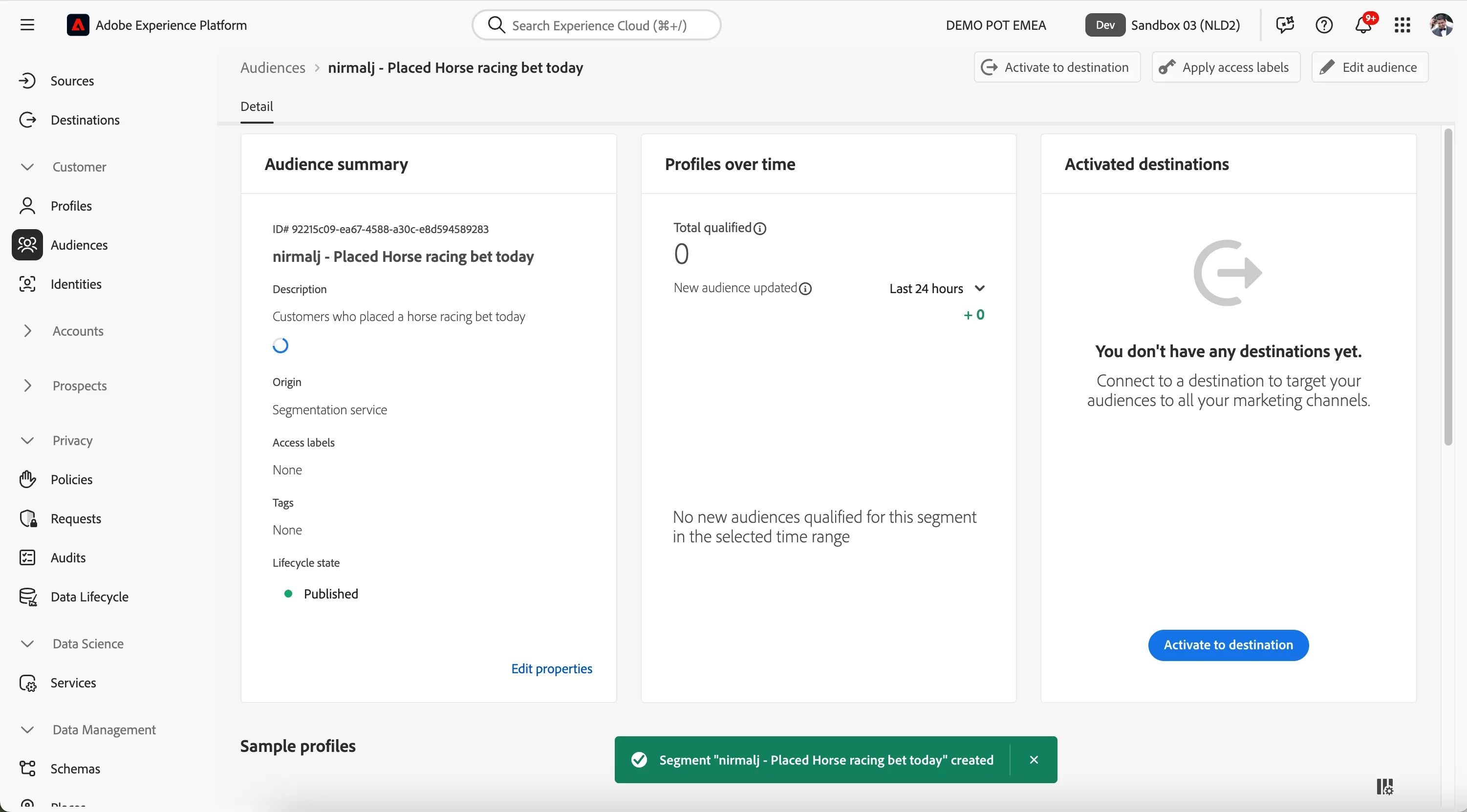Click Activate to destination in the header
This screenshot has width=1467, height=812.
point(1057,67)
